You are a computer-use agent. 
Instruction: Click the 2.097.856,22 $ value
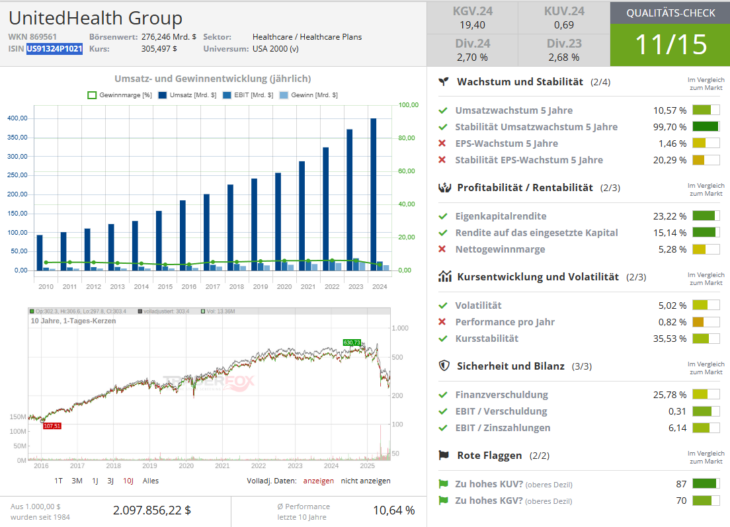tap(152, 511)
